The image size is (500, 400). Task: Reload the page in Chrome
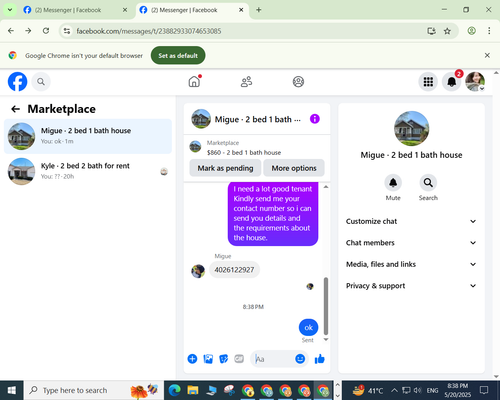pyautogui.click(x=46, y=31)
